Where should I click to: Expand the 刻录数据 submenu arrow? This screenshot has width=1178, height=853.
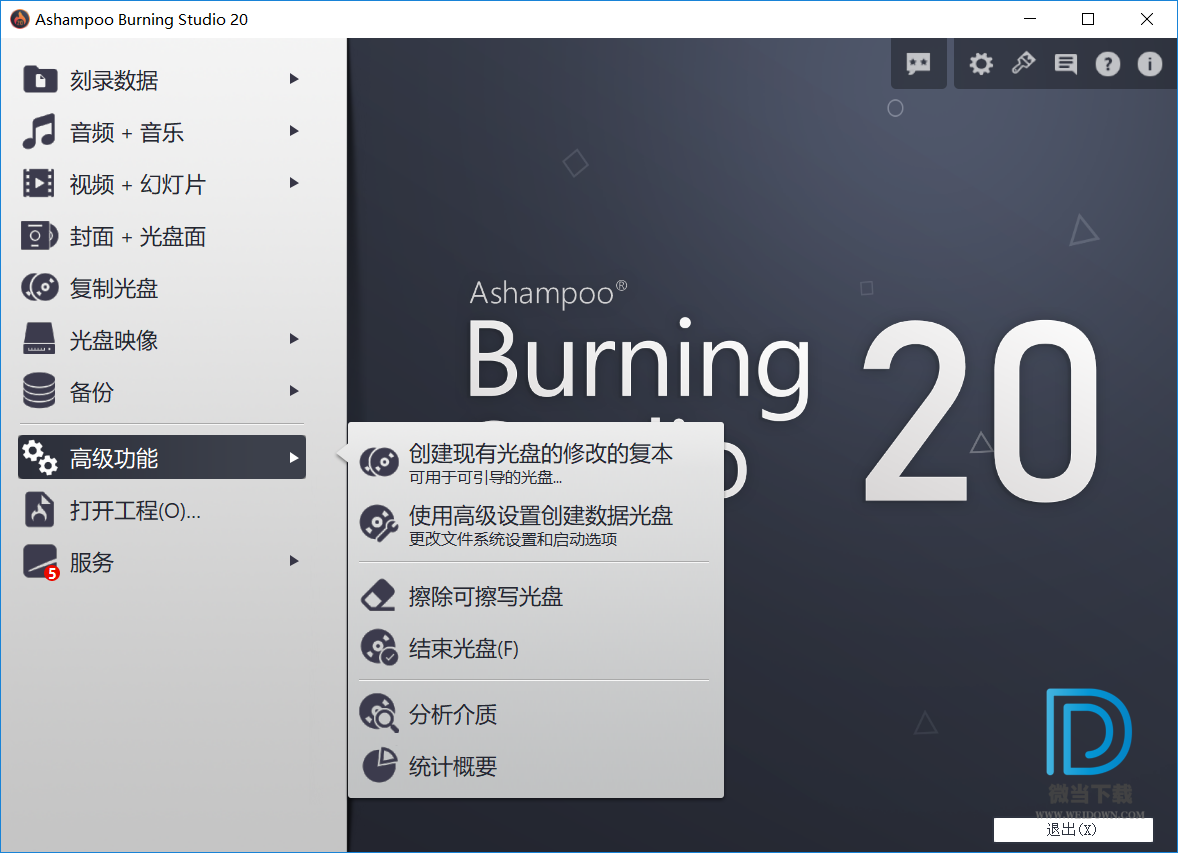click(294, 79)
